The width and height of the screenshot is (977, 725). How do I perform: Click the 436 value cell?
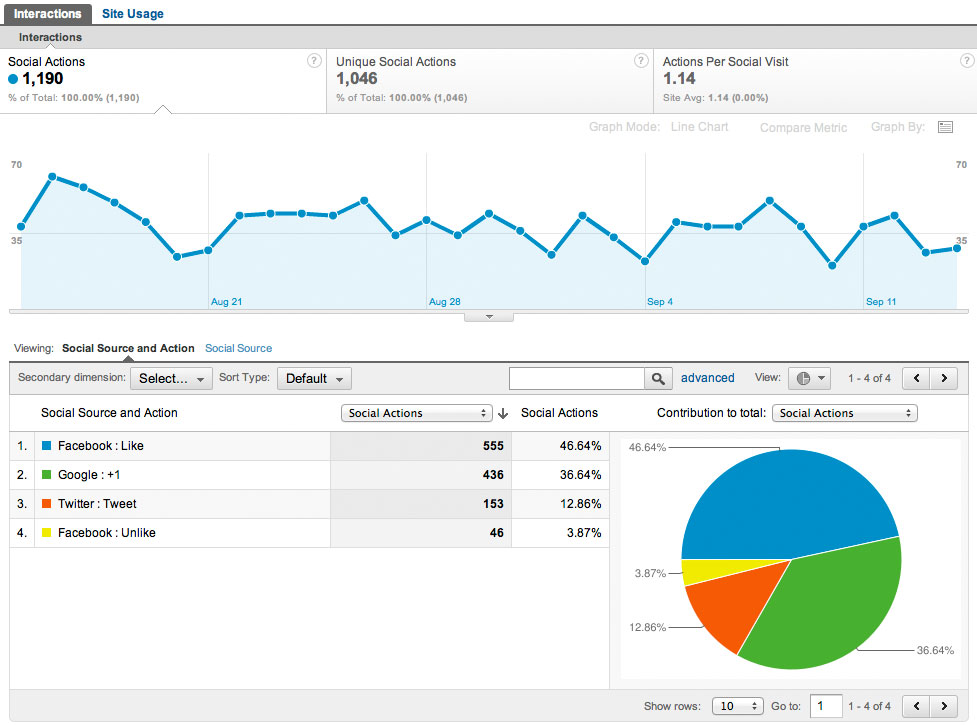(421, 475)
